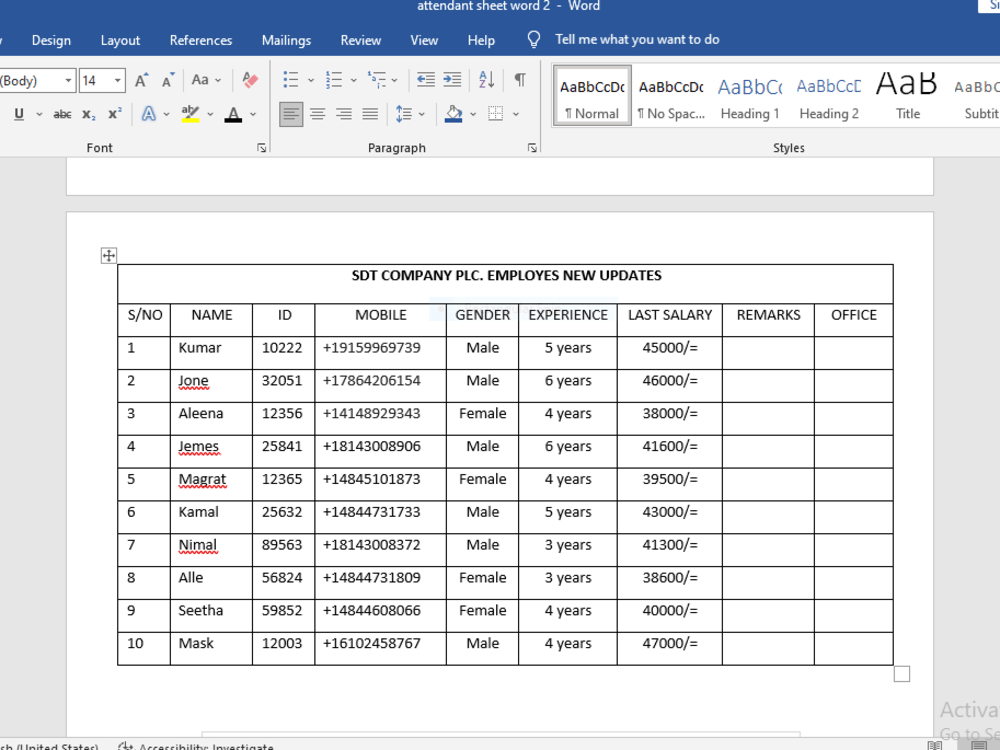The height and width of the screenshot is (750, 1000).
Task: Open the Layout tab
Action: pyautogui.click(x=120, y=40)
